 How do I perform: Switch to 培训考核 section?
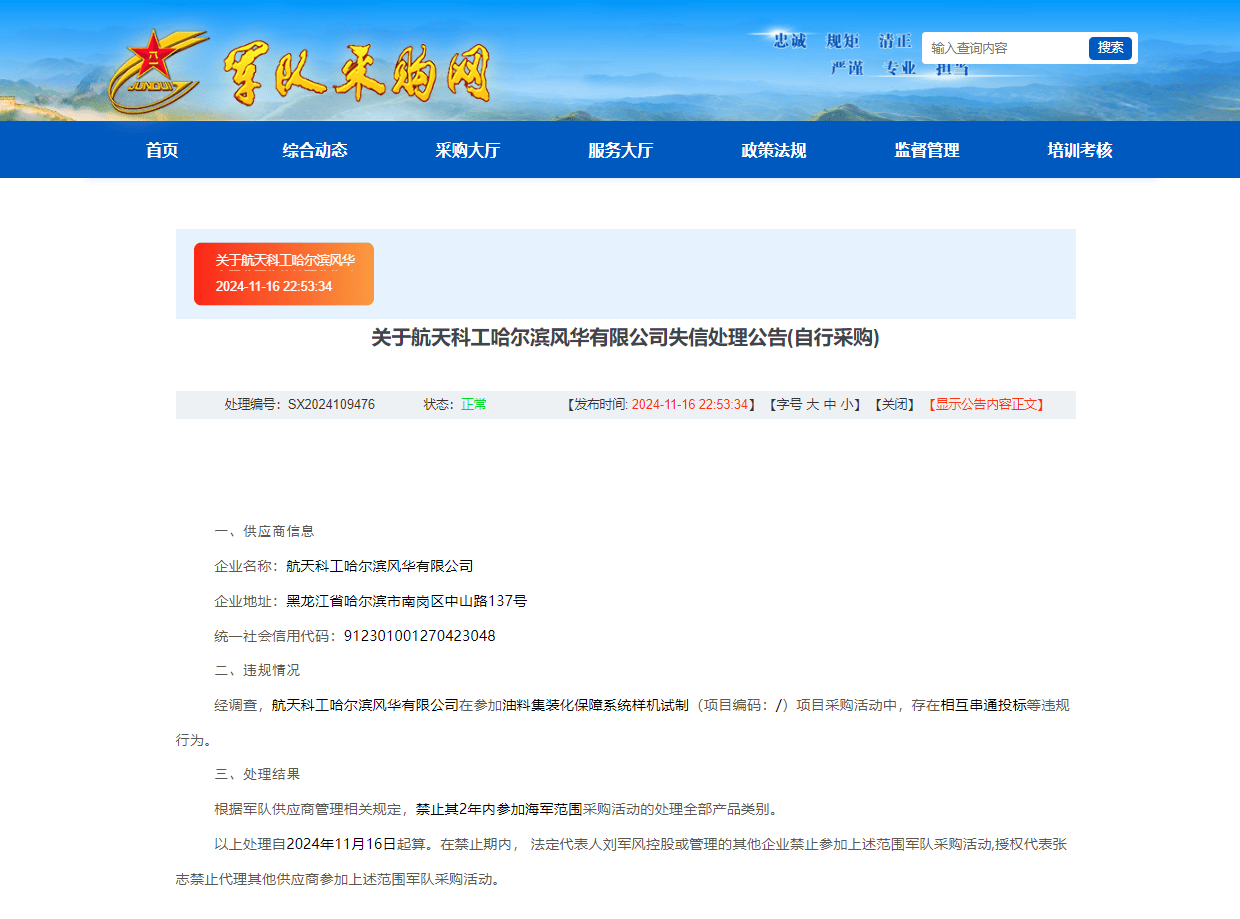click(x=1080, y=150)
